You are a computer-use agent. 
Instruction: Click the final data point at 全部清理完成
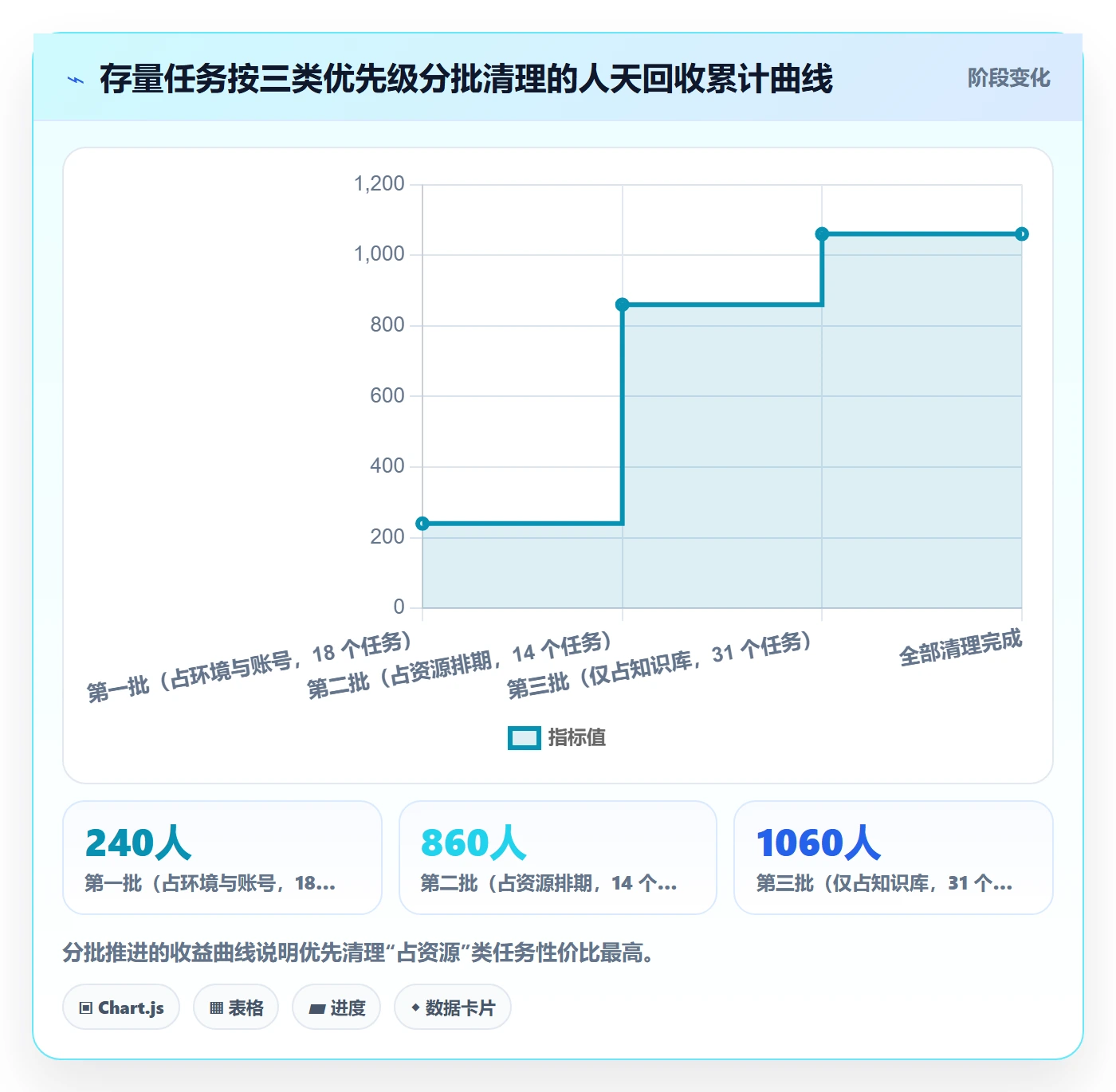tap(1022, 234)
